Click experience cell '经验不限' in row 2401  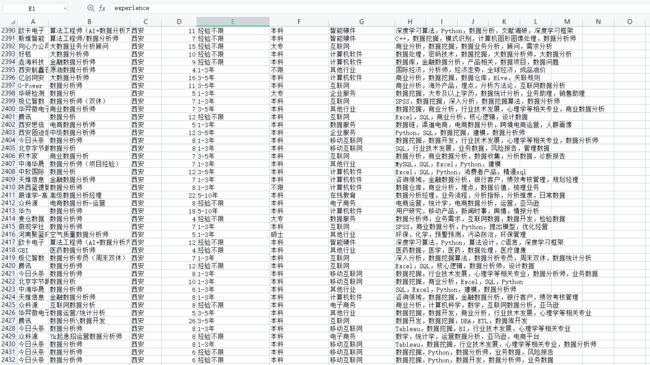pyautogui.click(x=211, y=117)
